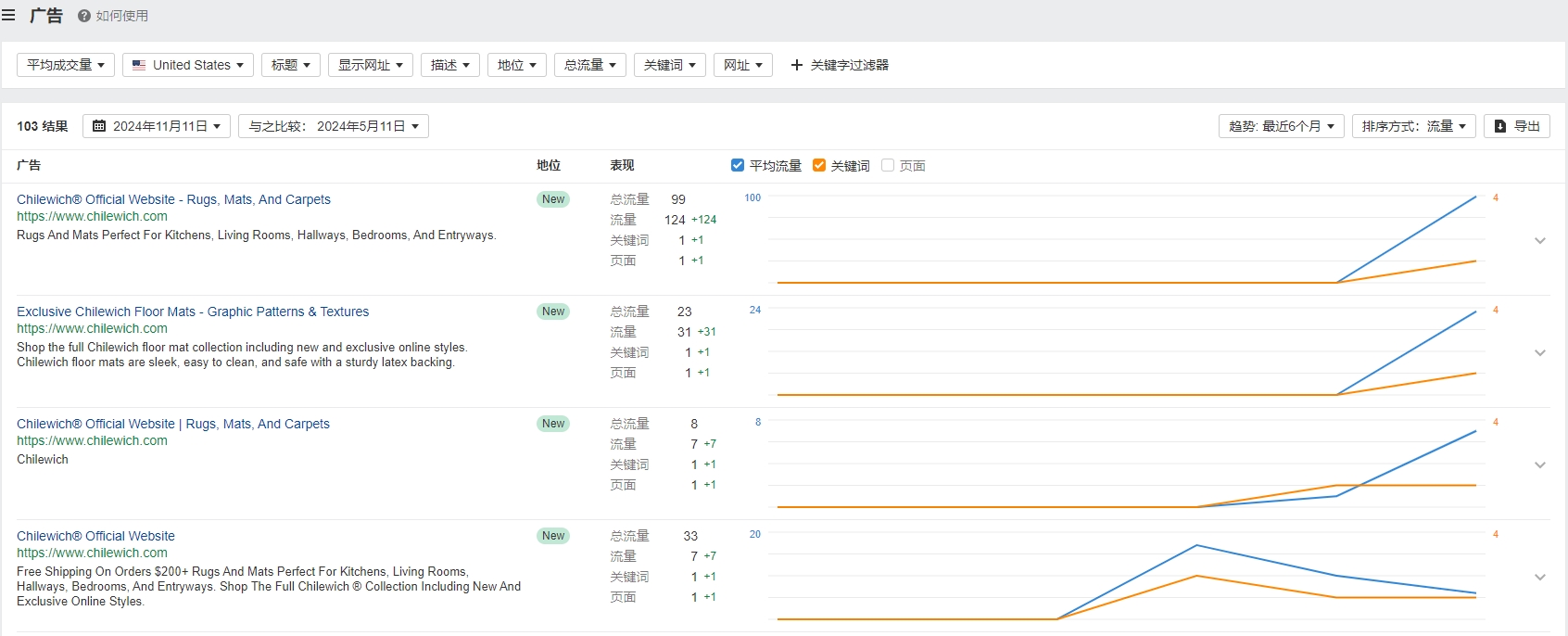Click the help question mark icon
The height and width of the screenshot is (636, 1568).
[x=84, y=16]
